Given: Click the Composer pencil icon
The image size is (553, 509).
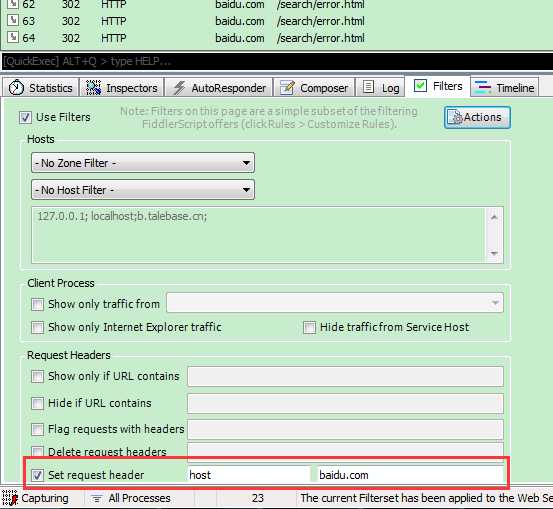Looking at the screenshot, I should pos(287,87).
